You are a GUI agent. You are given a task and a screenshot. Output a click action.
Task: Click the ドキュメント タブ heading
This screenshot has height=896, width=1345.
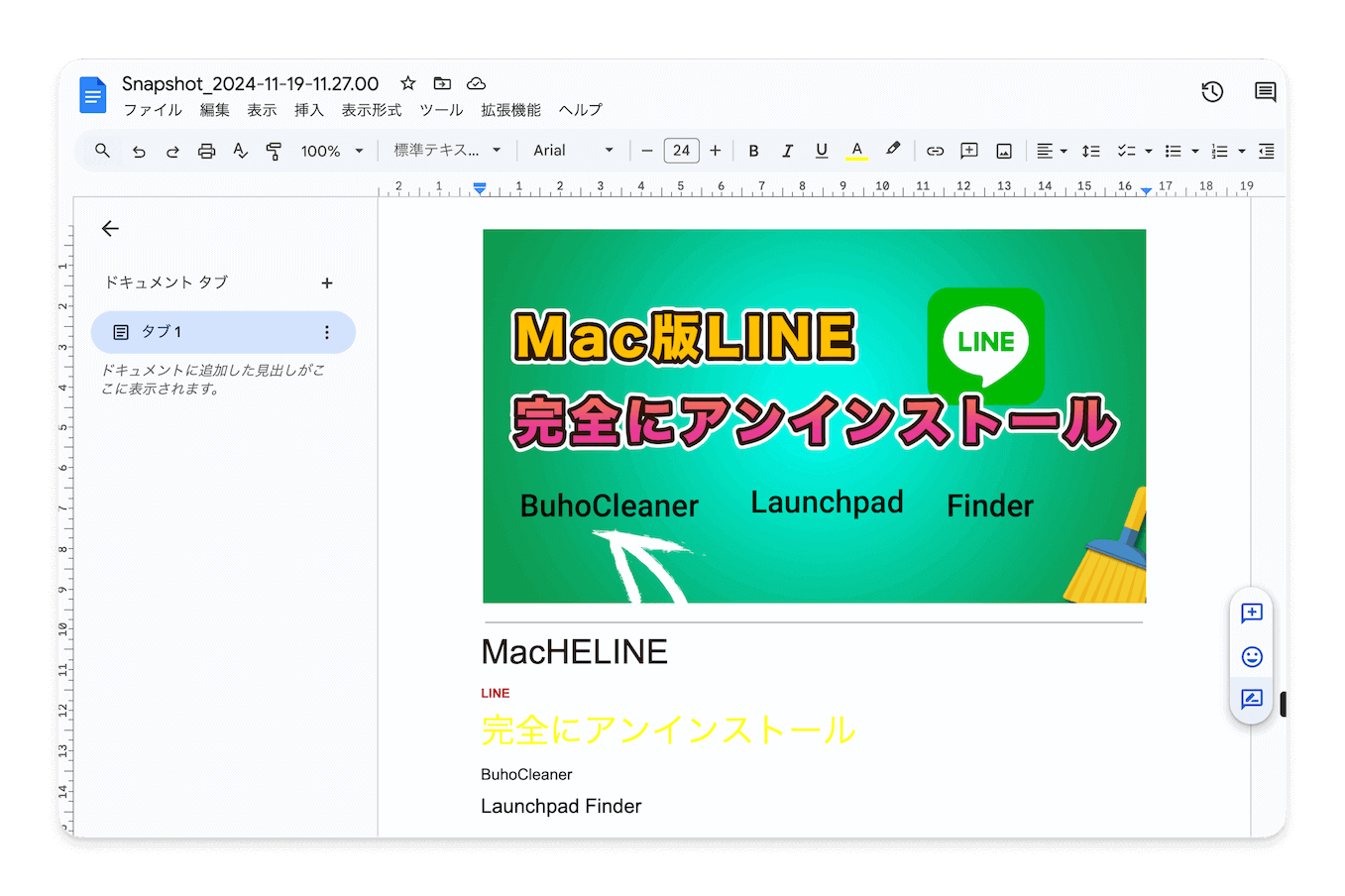pos(167,282)
